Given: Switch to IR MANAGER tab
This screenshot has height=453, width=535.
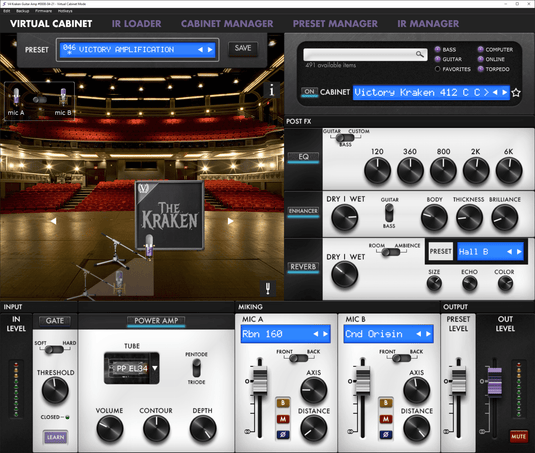Looking at the screenshot, I should [428, 24].
